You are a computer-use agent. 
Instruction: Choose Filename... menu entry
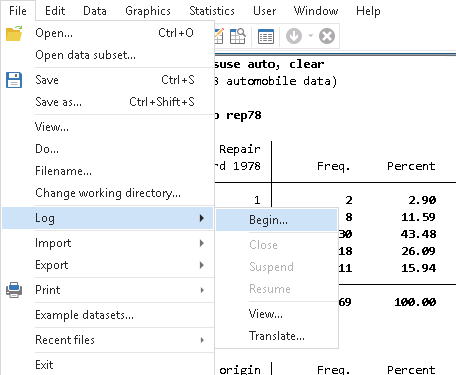pos(108,171)
